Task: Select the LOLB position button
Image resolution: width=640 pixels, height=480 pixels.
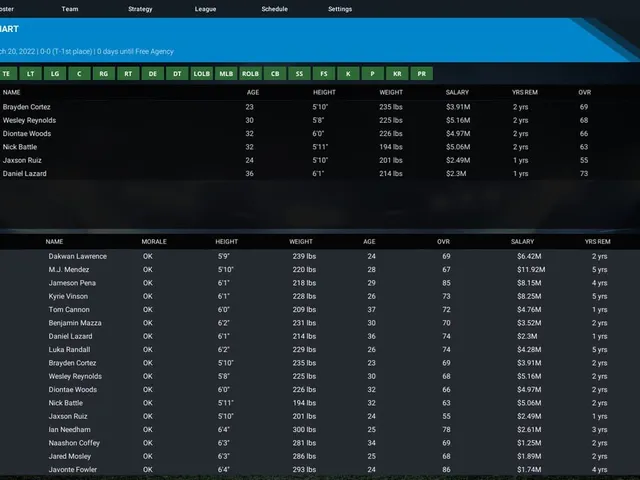Action: [202, 74]
